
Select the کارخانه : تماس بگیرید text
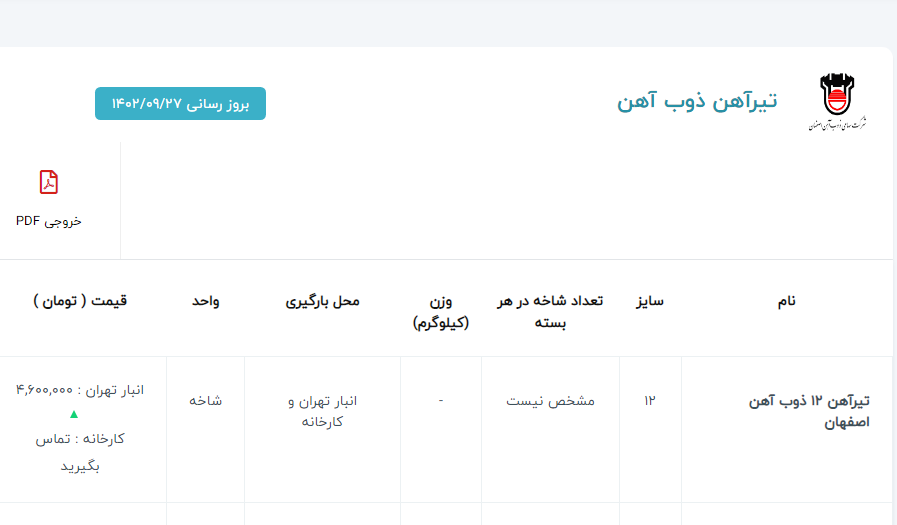[80, 452]
